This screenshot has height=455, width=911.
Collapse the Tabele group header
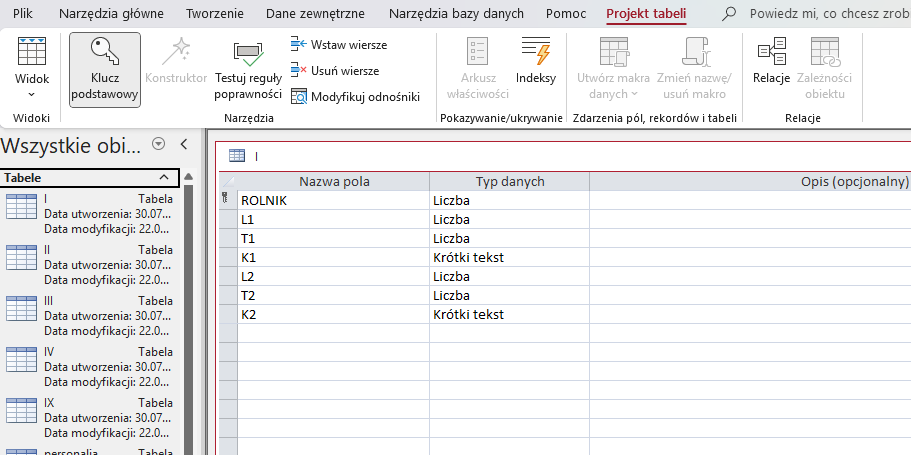tap(166, 178)
